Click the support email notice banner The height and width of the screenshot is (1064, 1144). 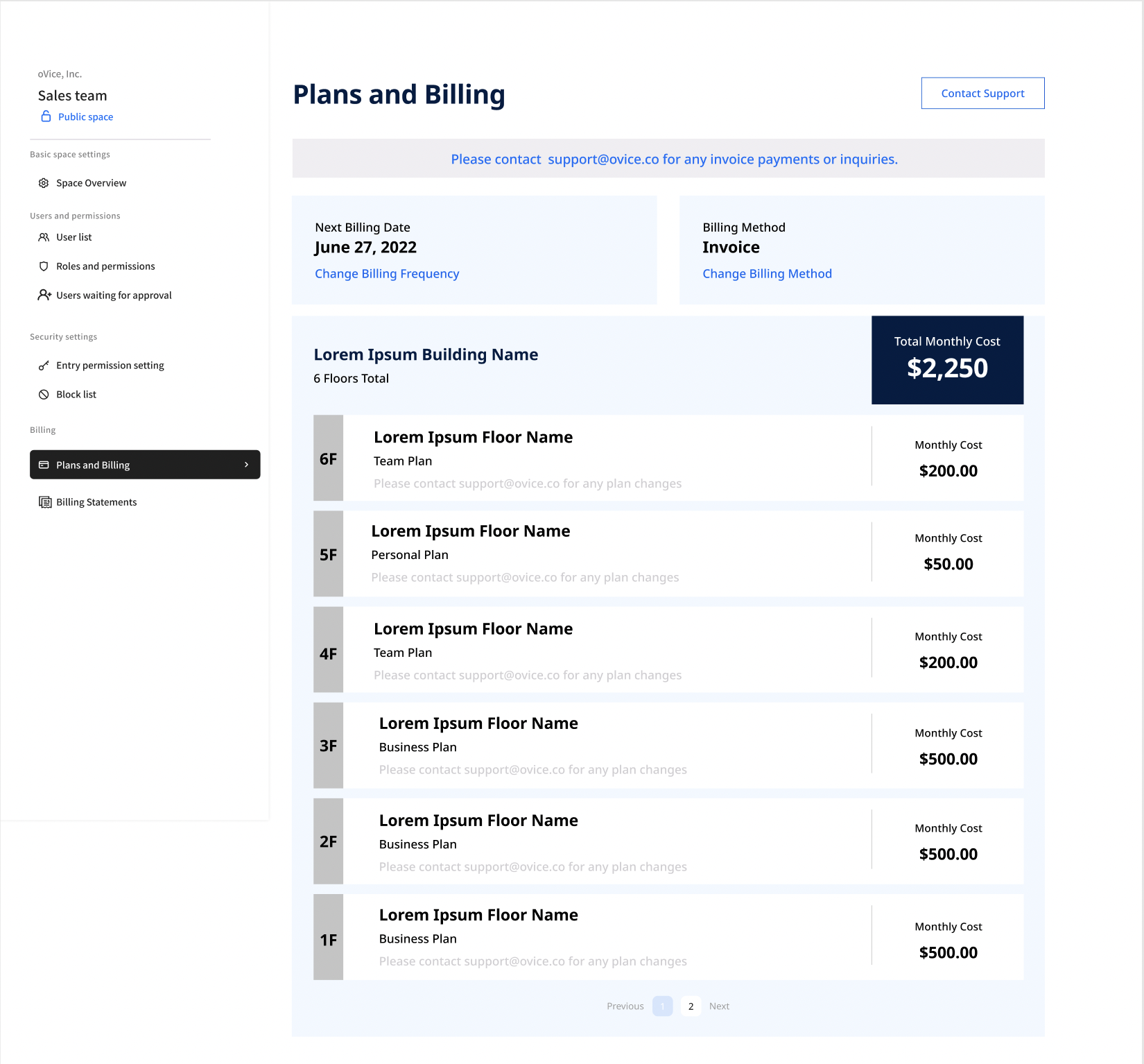pyautogui.click(x=668, y=159)
